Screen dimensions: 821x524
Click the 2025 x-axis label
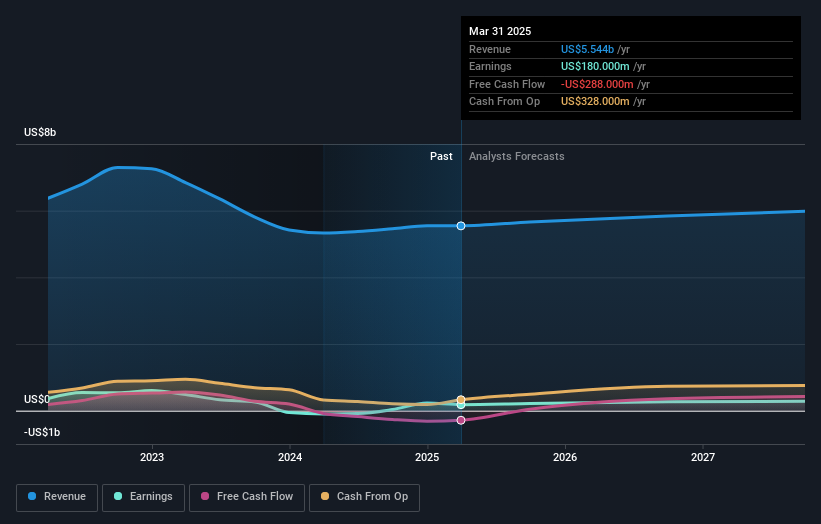pyautogui.click(x=427, y=457)
